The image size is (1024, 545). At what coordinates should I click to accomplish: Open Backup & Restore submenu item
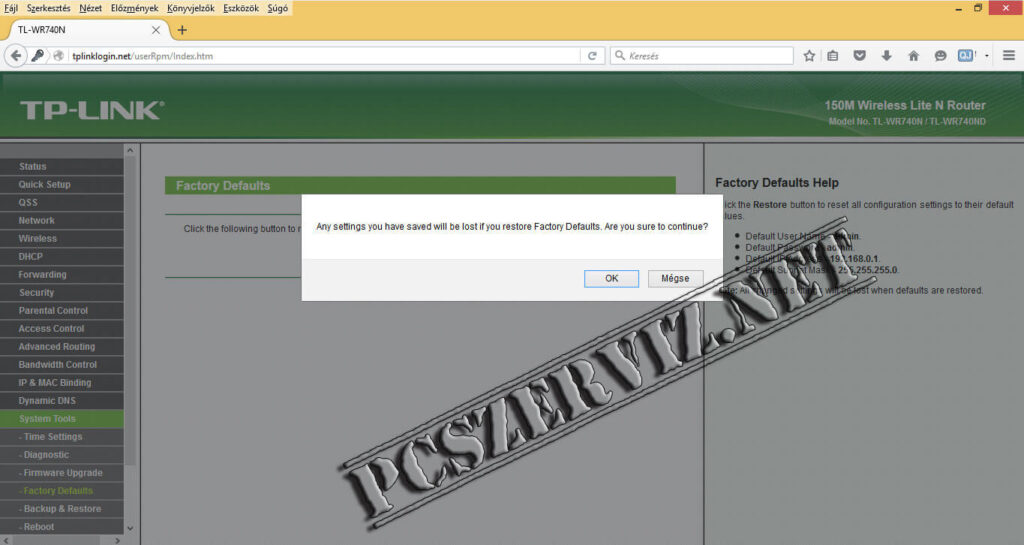61,509
